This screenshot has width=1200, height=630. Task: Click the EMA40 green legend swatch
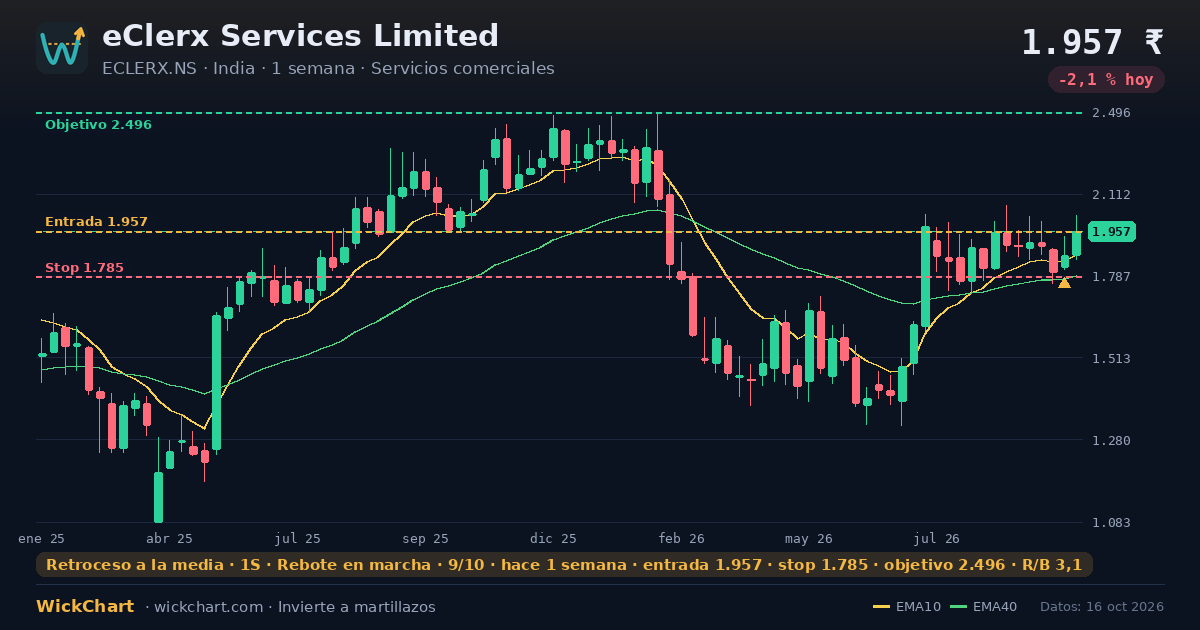[958, 607]
